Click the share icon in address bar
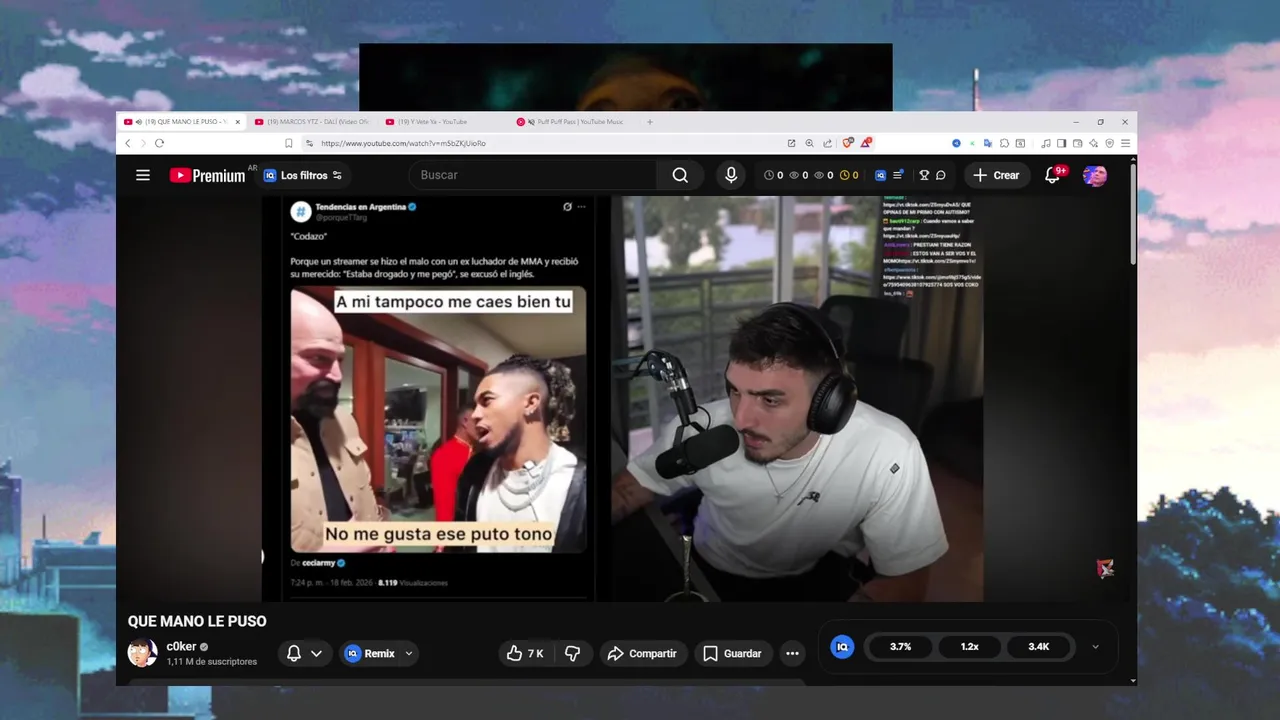This screenshot has width=1280, height=720. pos(827,143)
